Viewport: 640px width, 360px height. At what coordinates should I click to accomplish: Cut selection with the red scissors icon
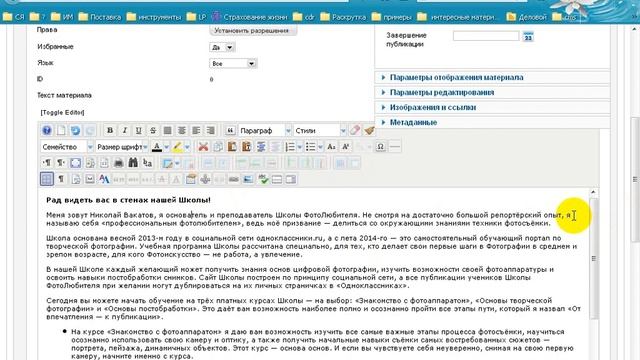[203, 147]
